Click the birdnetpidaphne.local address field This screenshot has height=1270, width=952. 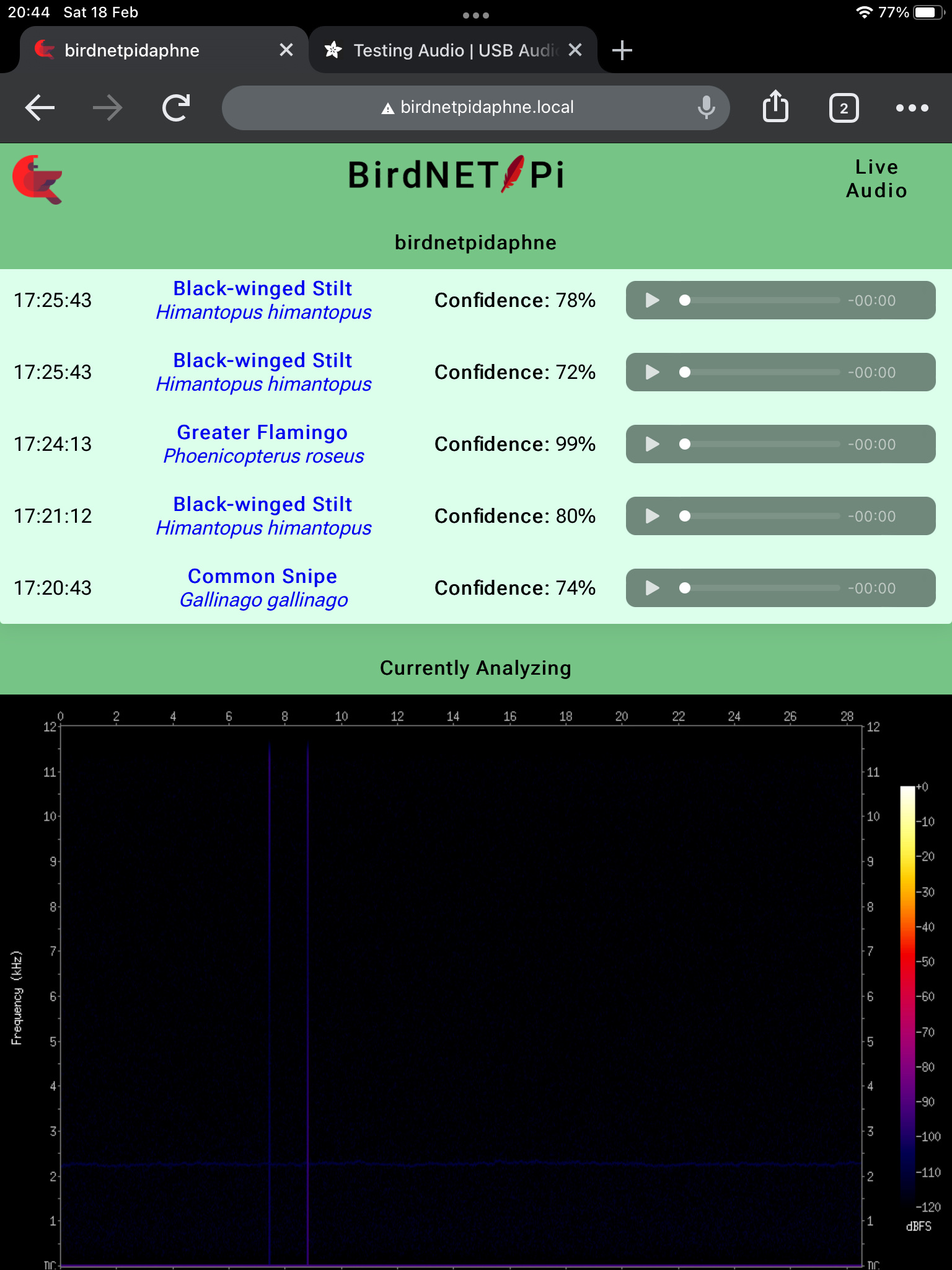point(476,108)
